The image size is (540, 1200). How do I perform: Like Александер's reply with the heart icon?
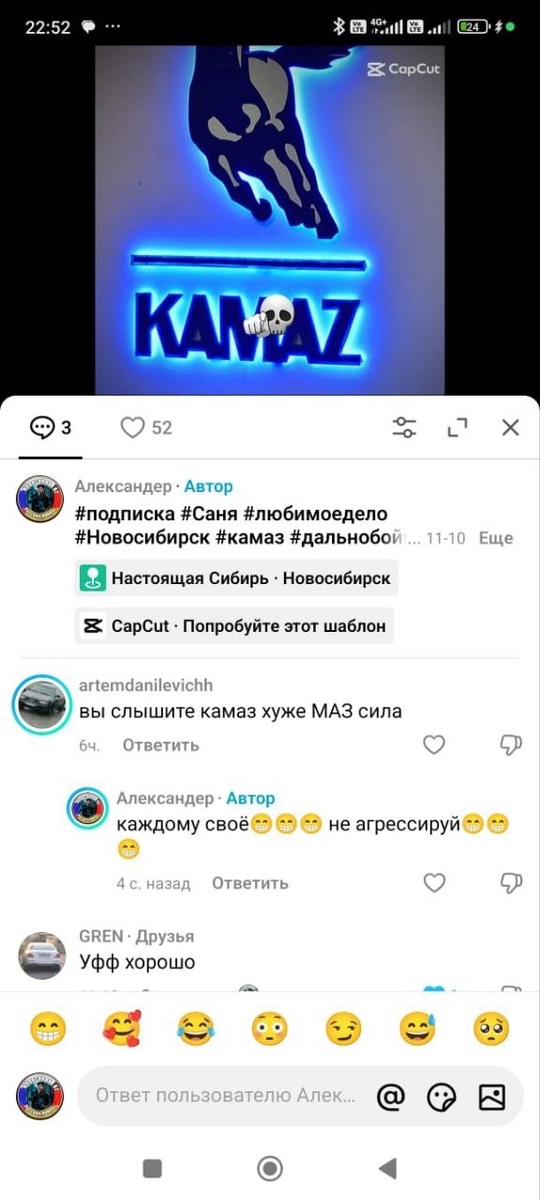pos(434,882)
